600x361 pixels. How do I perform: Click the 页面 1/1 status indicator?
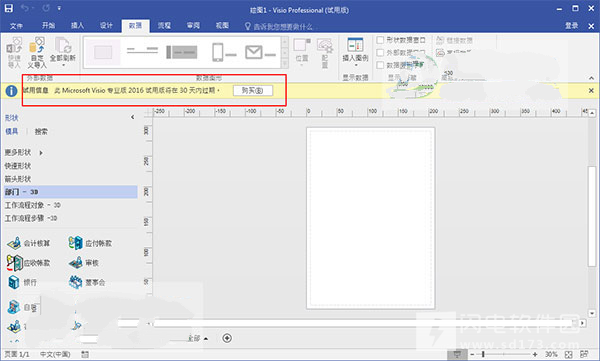pos(16,354)
